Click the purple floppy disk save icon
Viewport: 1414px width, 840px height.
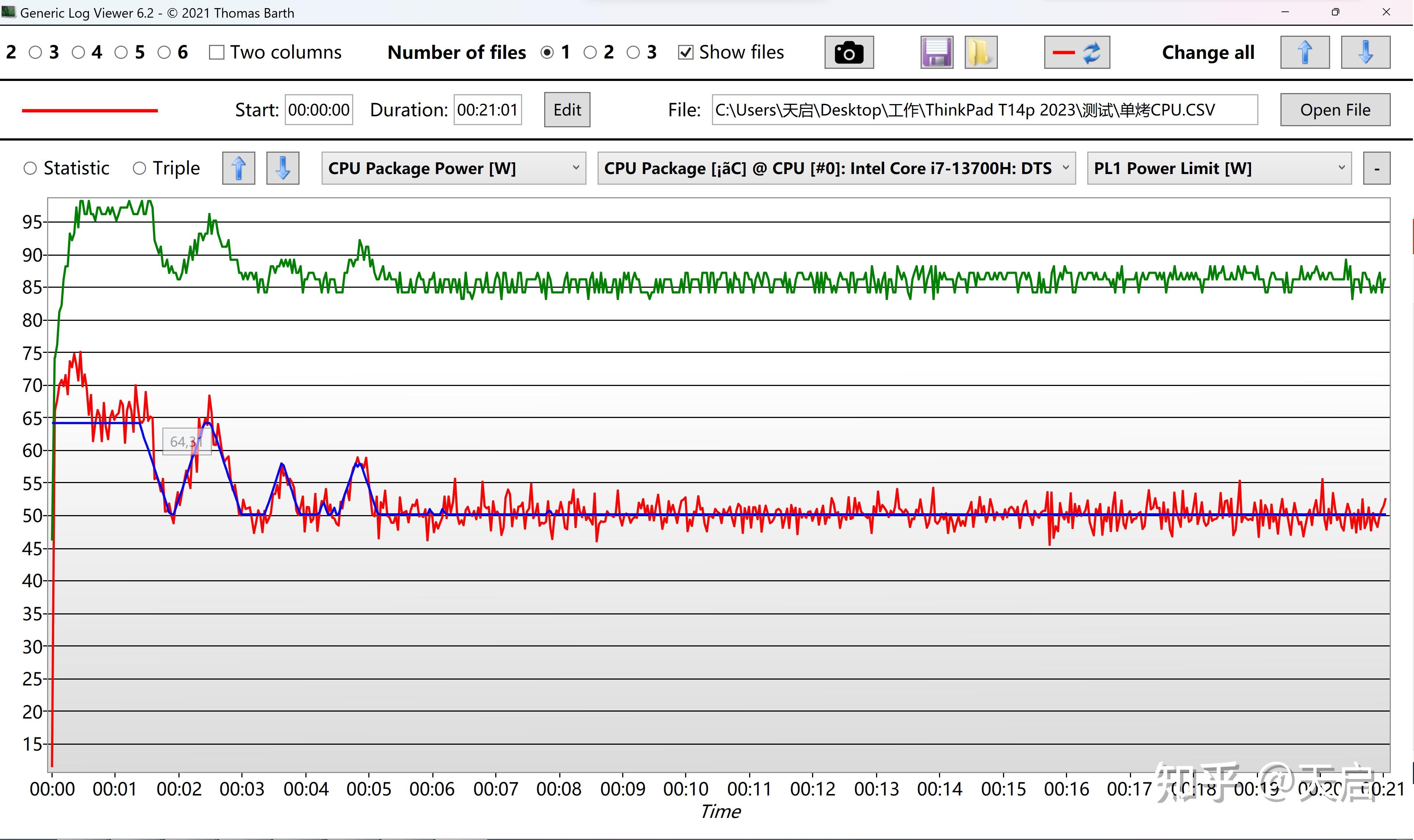936,53
